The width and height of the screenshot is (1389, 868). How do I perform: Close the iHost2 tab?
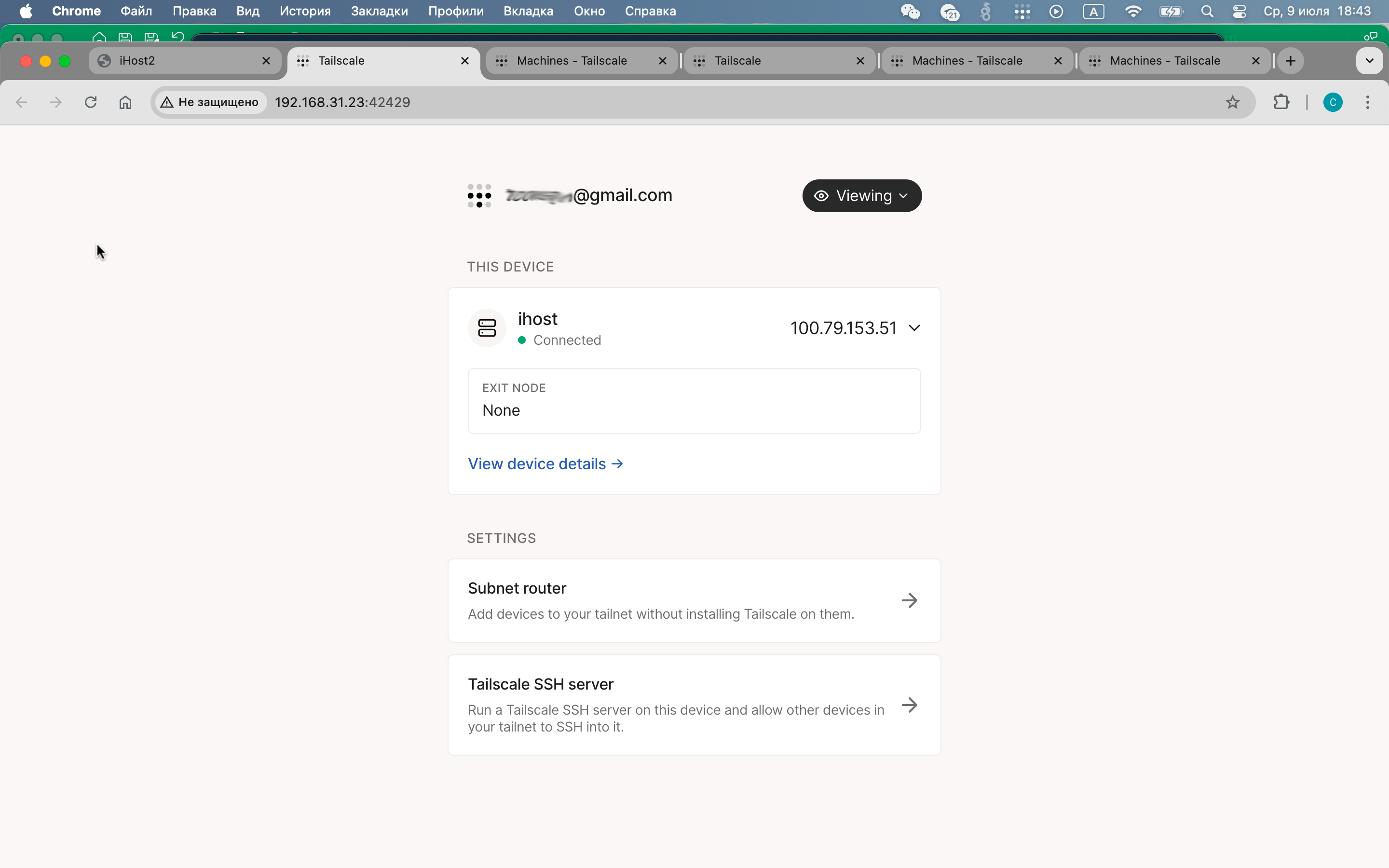click(266, 61)
